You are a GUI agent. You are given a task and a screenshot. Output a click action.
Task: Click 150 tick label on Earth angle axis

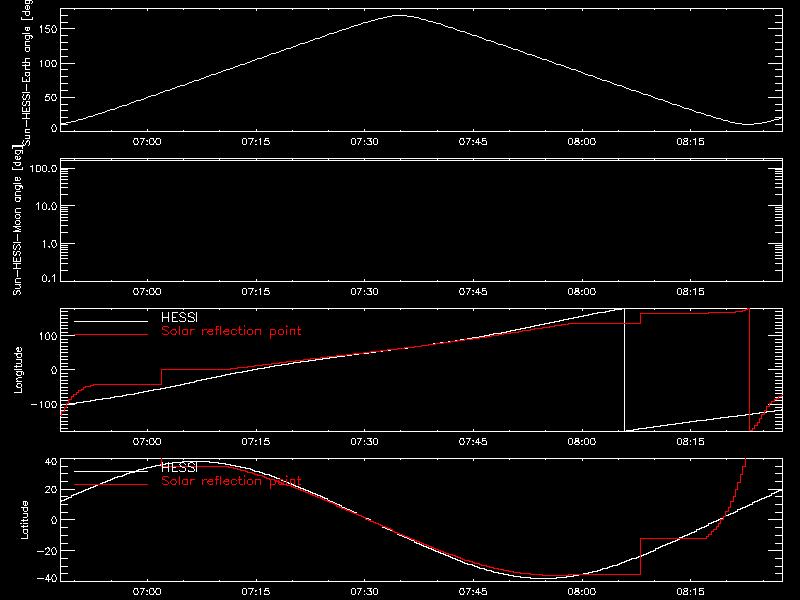(47, 30)
